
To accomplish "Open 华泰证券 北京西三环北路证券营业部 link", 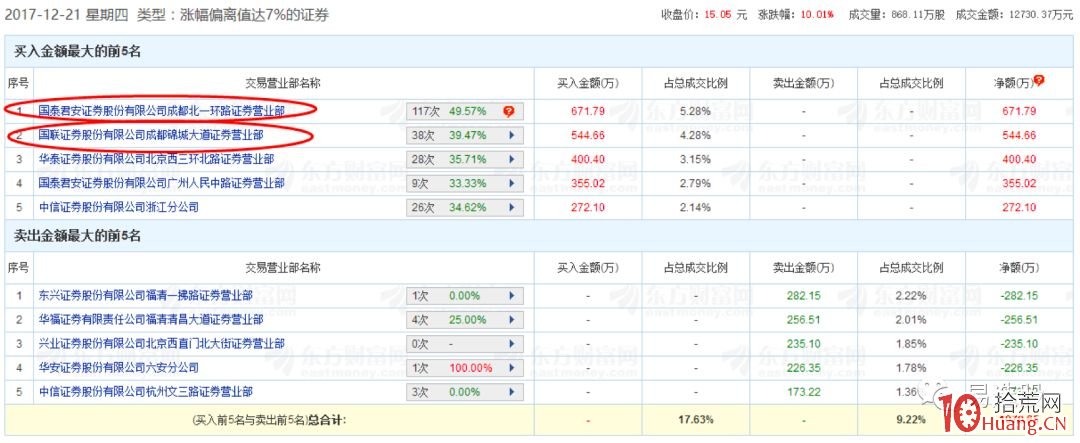I will 156,159.
